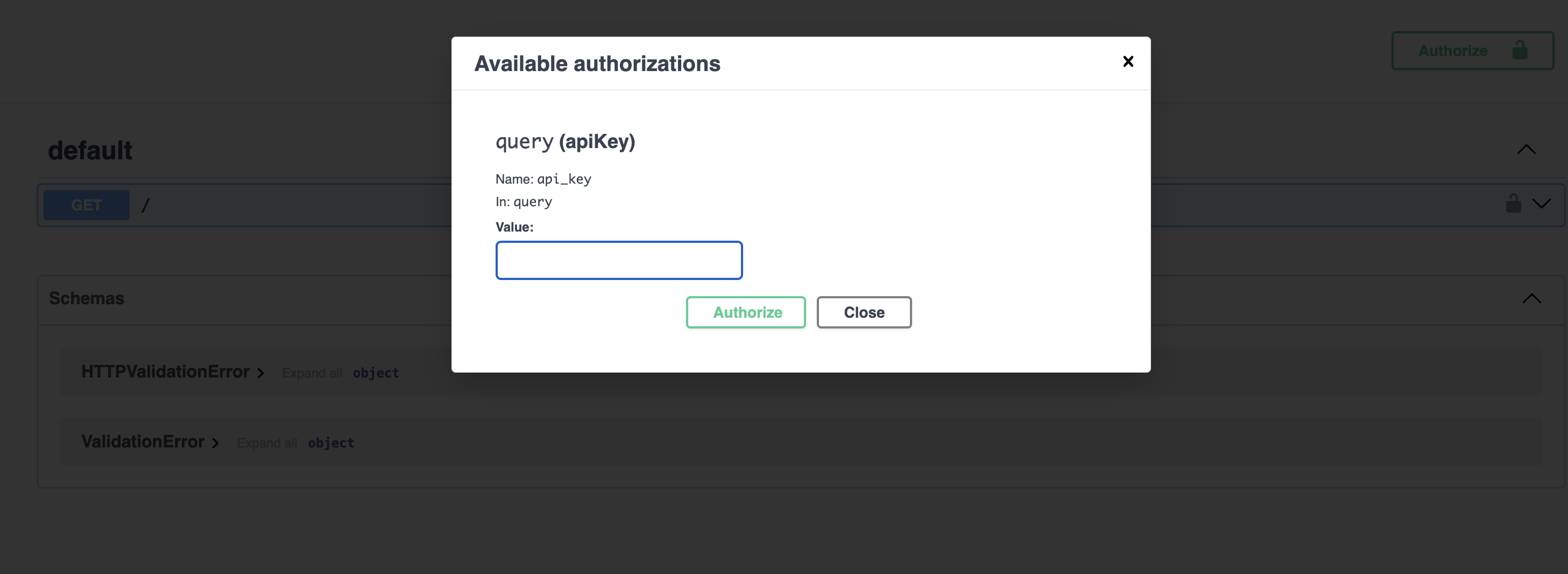The width and height of the screenshot is (1568, 574).
Task: Close the dialog using the X icon
Action: pyautogui.click(x=1128, y=61)
